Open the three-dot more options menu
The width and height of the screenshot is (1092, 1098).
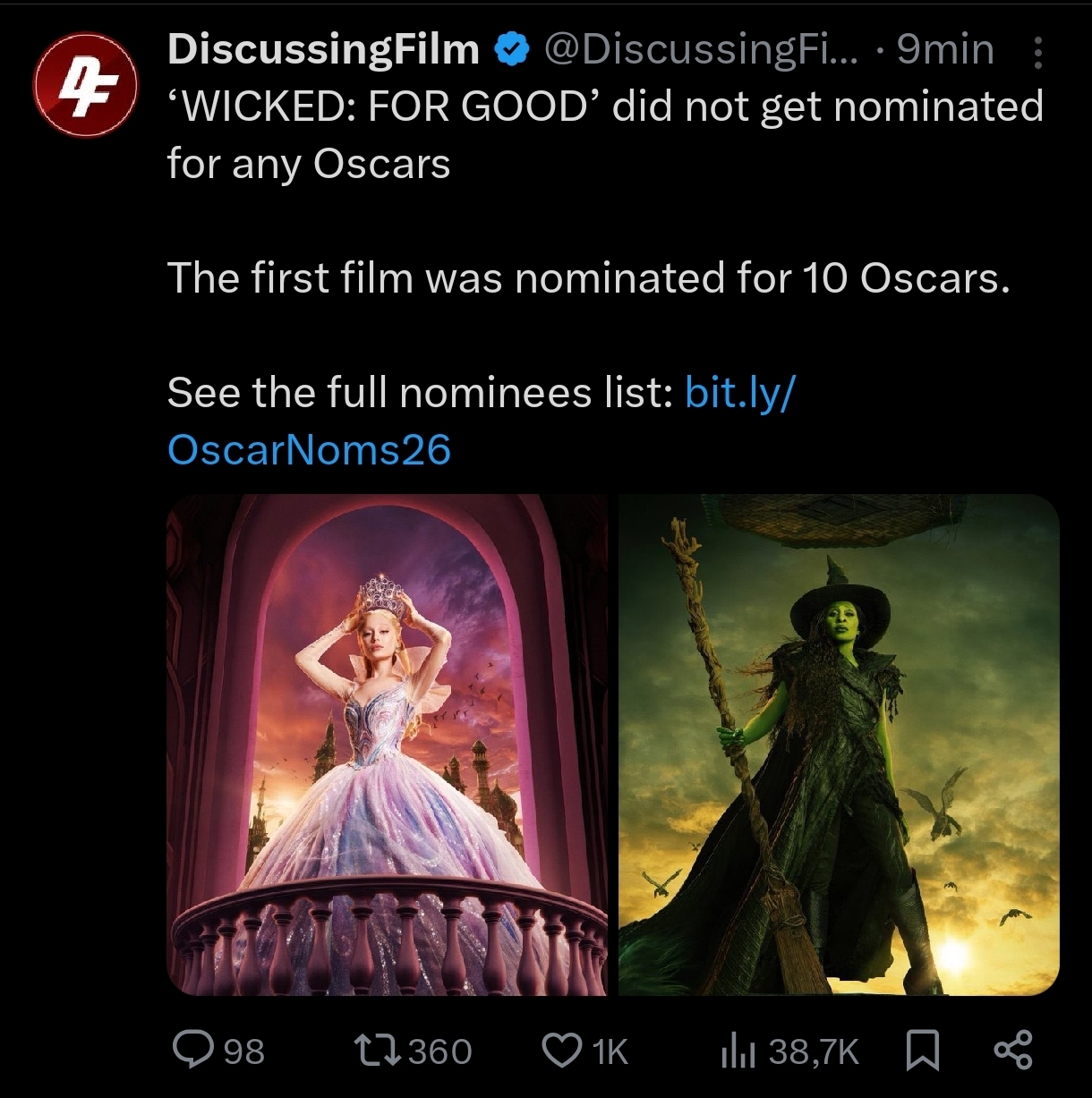point(1037,52)
